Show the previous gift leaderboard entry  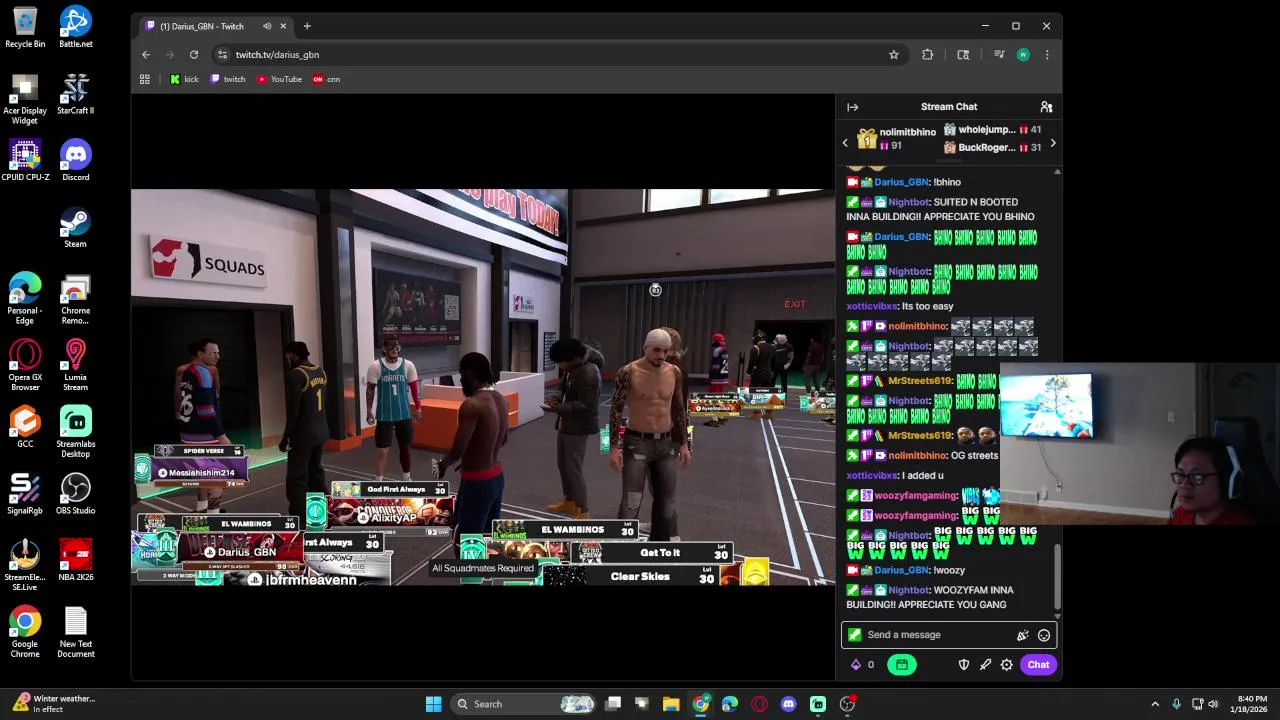click(x=845, y=143)
